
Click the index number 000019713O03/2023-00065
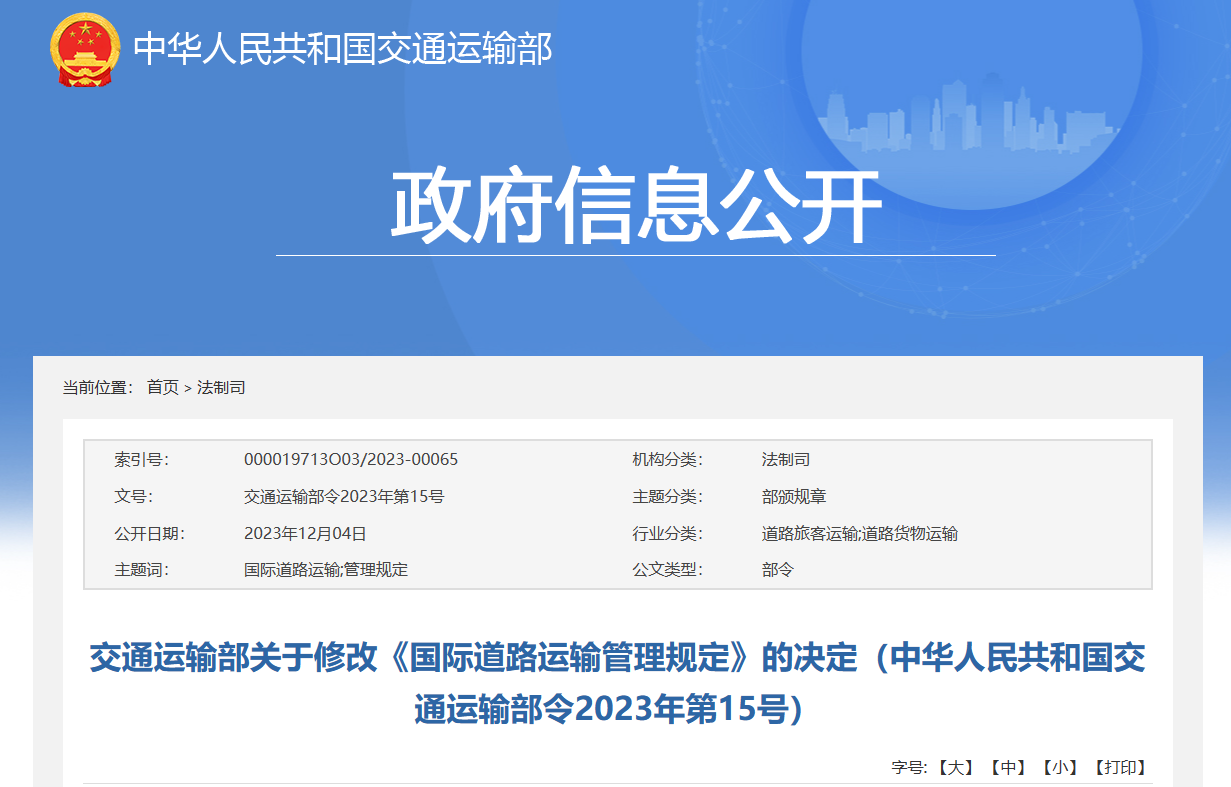coord(351,460)
